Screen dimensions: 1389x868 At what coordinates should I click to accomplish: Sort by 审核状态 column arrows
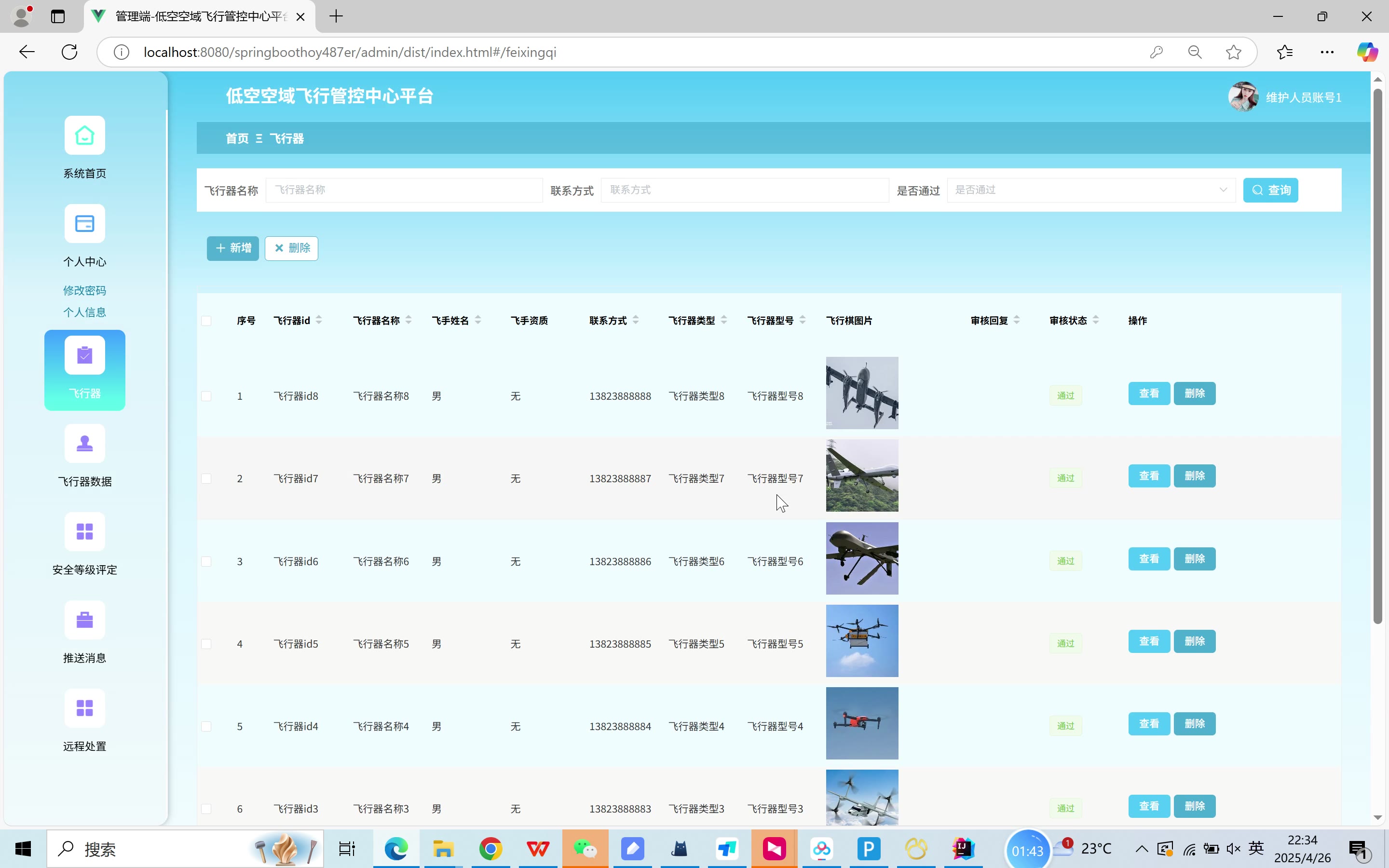(x=1095, y=320)
